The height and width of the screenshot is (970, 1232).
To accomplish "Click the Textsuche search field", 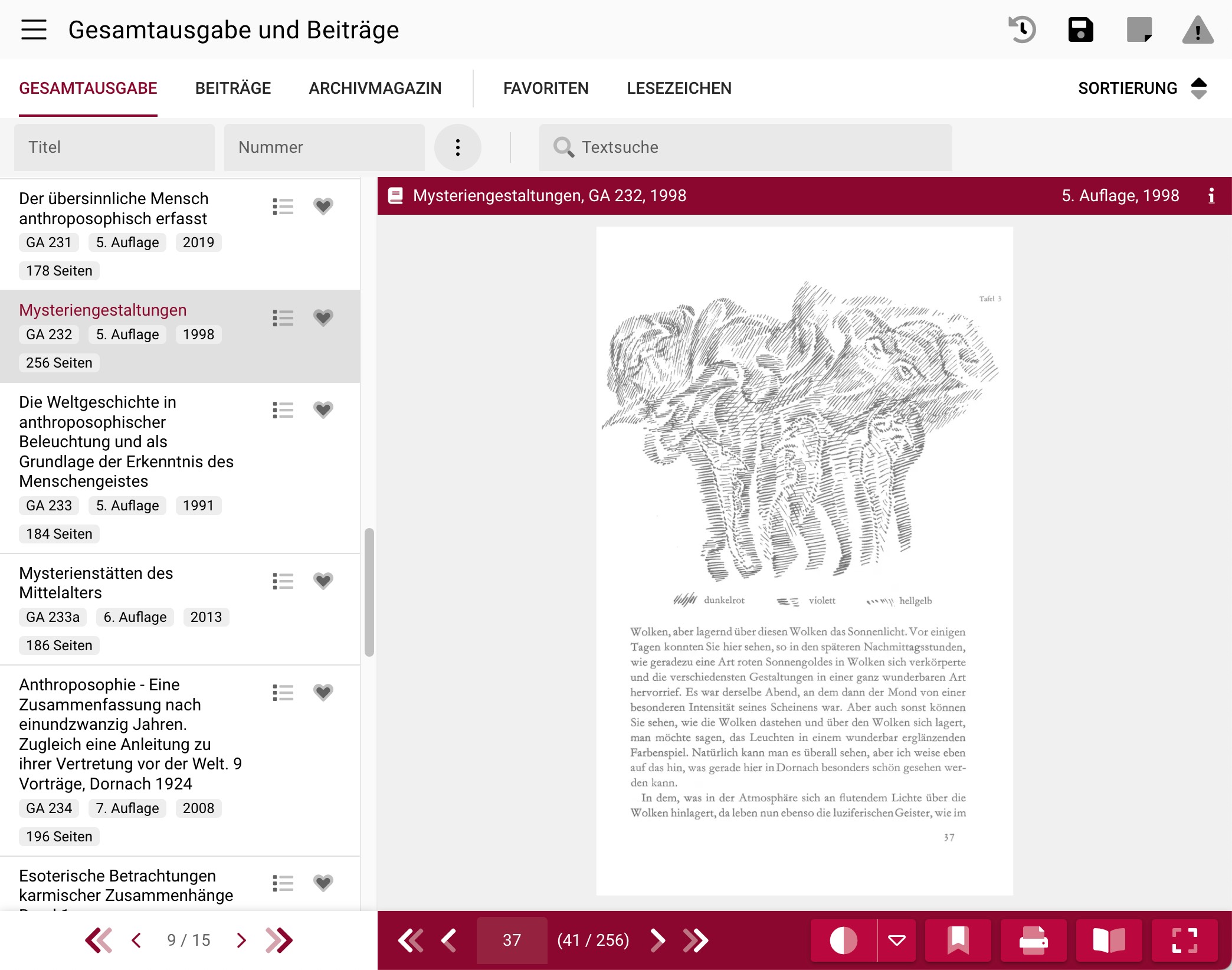I will coord(745,148).
